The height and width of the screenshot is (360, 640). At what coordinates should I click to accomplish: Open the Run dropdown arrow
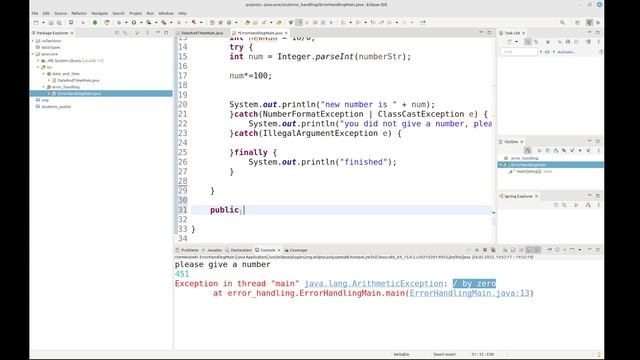point(141,23)
